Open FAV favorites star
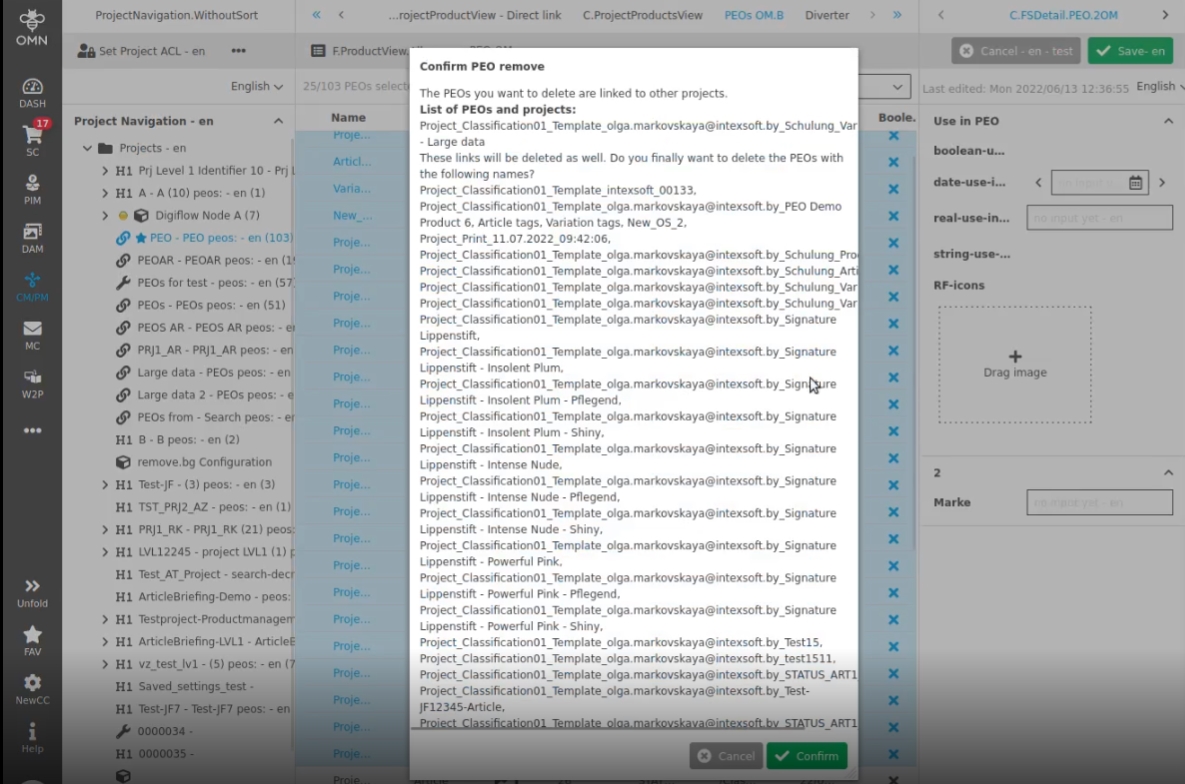Image resolution: width=1185 pixels, height=784 pixels. coord(32,641)
